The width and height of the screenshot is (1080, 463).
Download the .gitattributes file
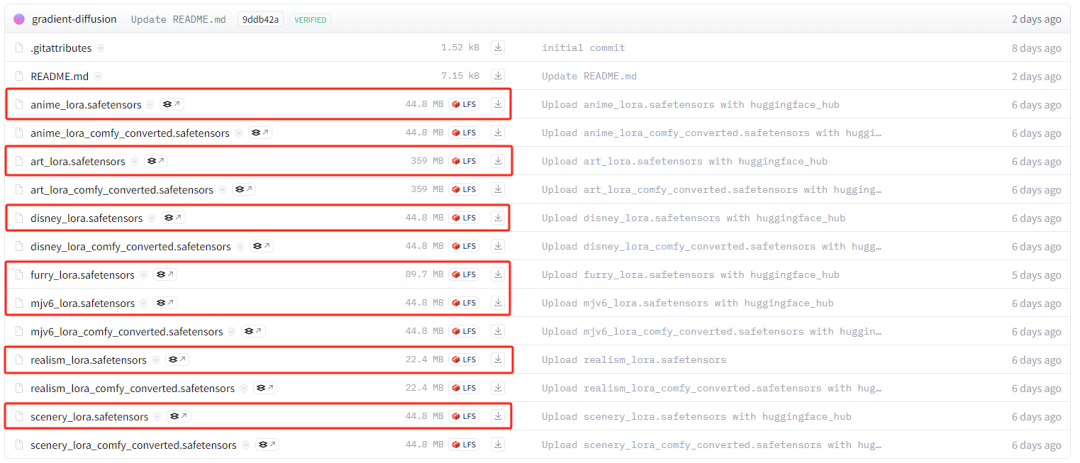pyautogui.click(x=498, y=48)
